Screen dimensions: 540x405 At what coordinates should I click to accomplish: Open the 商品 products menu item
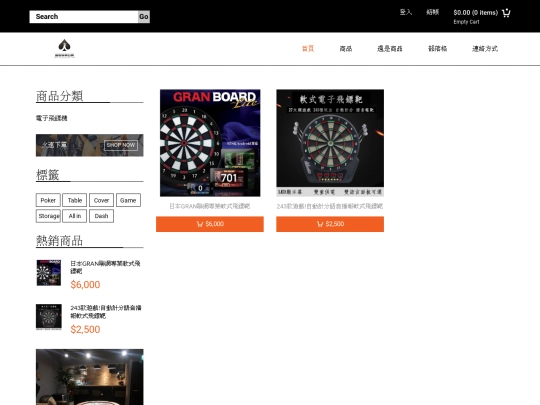pyautogui.click(x=346, y=49)
